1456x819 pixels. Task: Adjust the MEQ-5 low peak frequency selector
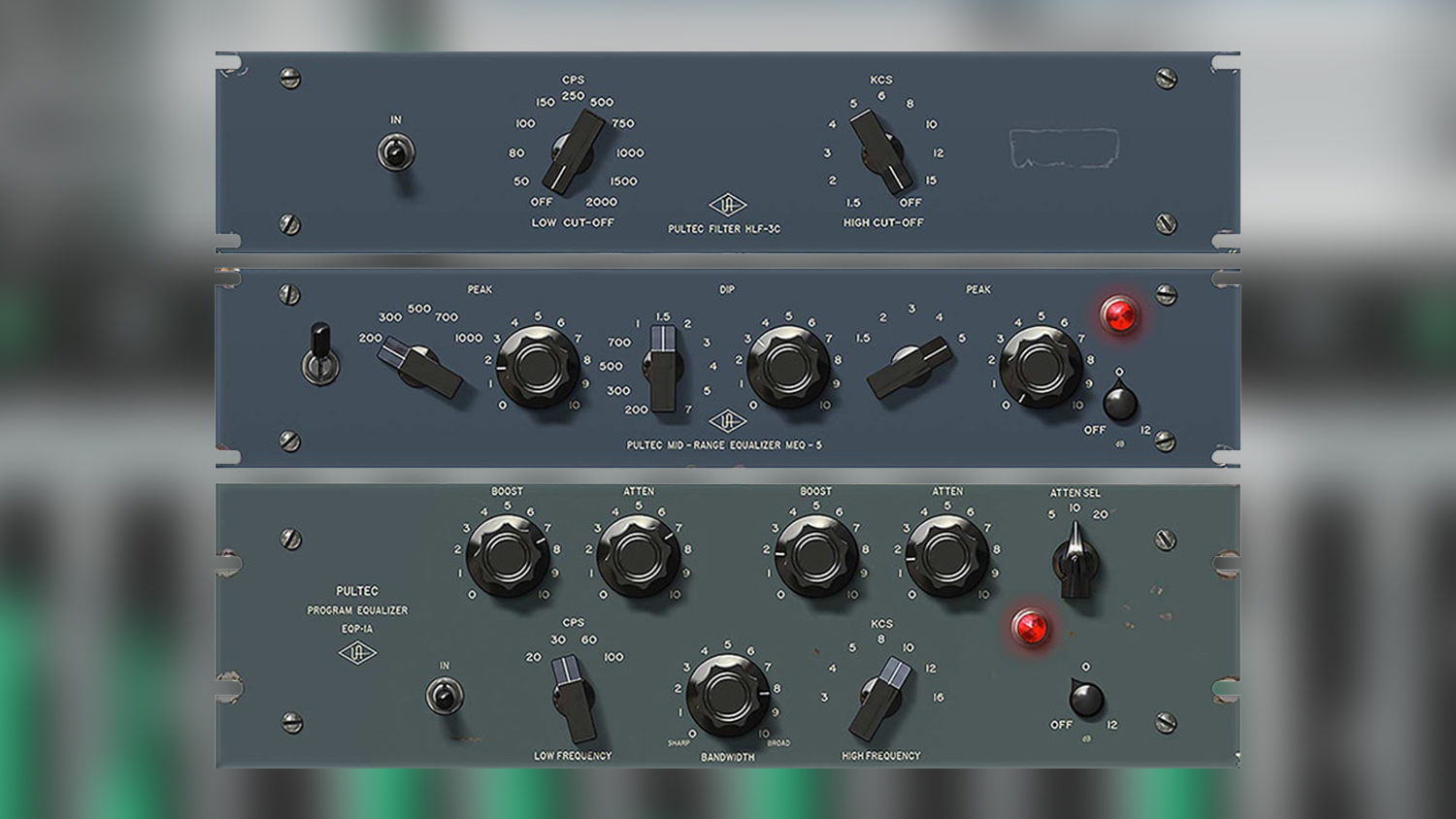(420, 367)
